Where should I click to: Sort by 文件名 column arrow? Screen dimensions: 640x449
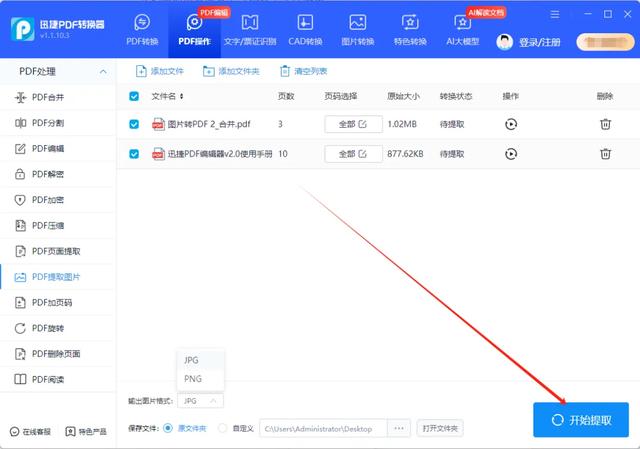pyautogui.click(x=182, y=96)
